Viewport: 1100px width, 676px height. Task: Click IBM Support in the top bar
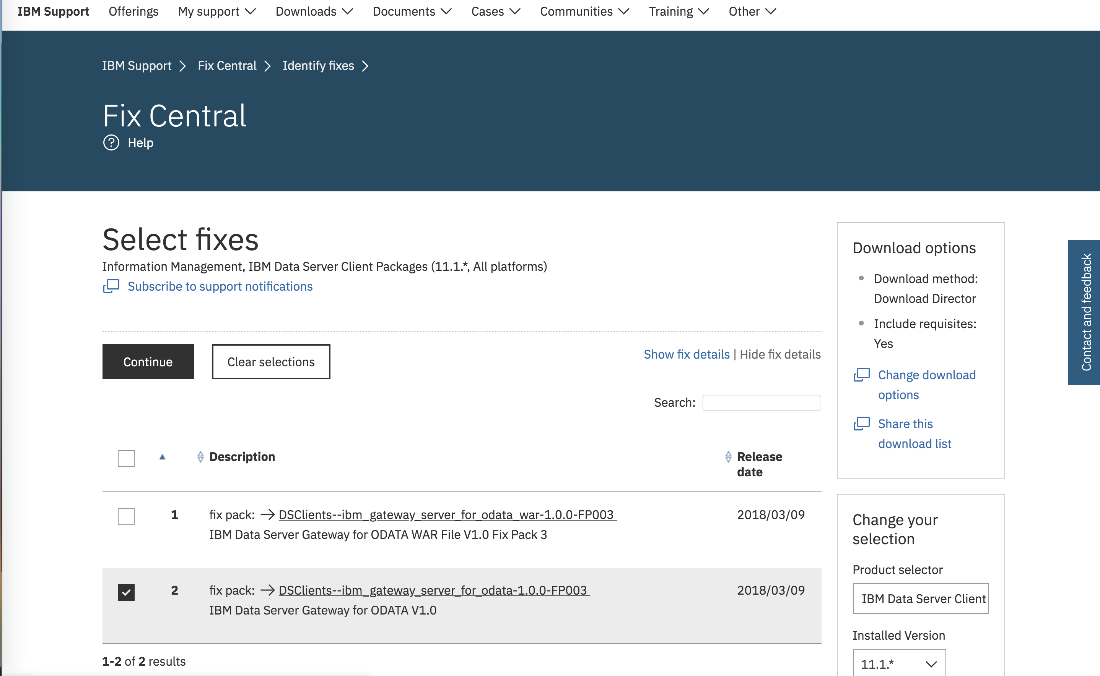[53, 12]
